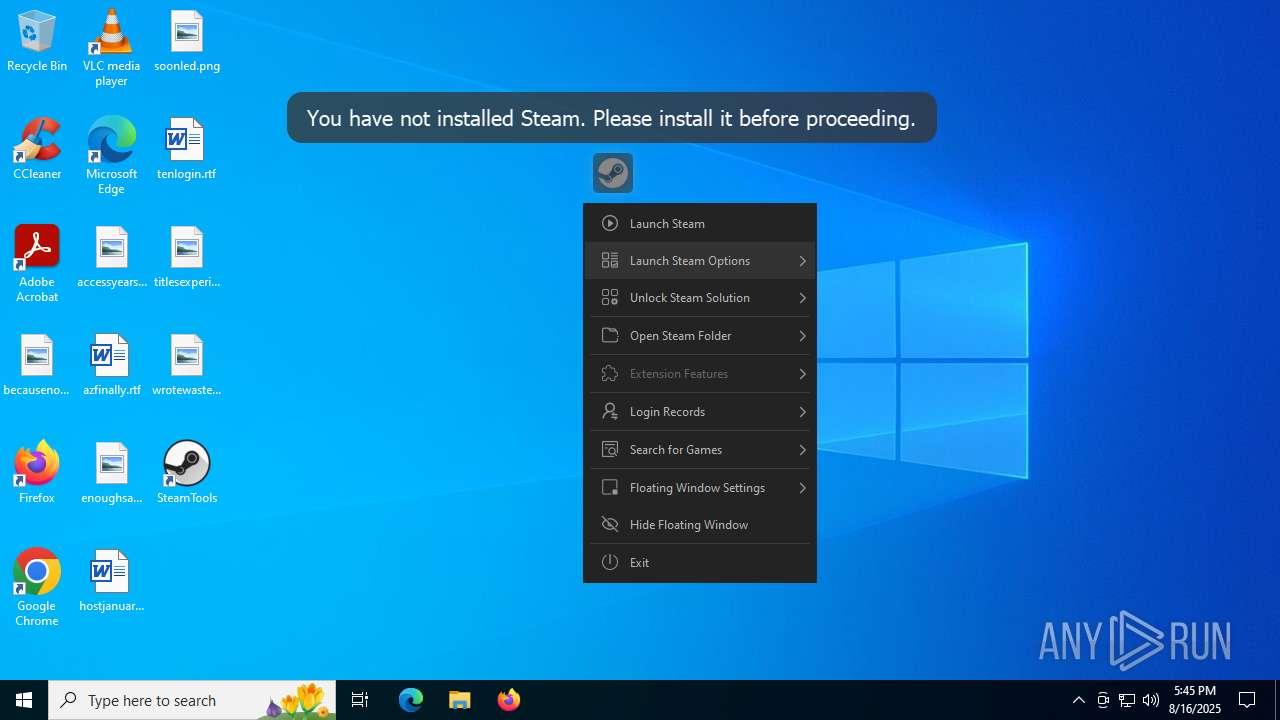The width and height of the screenshot is (1280, 720).
Task: Expand the Extension Features submenu arrow
Action: coord(802,374)
